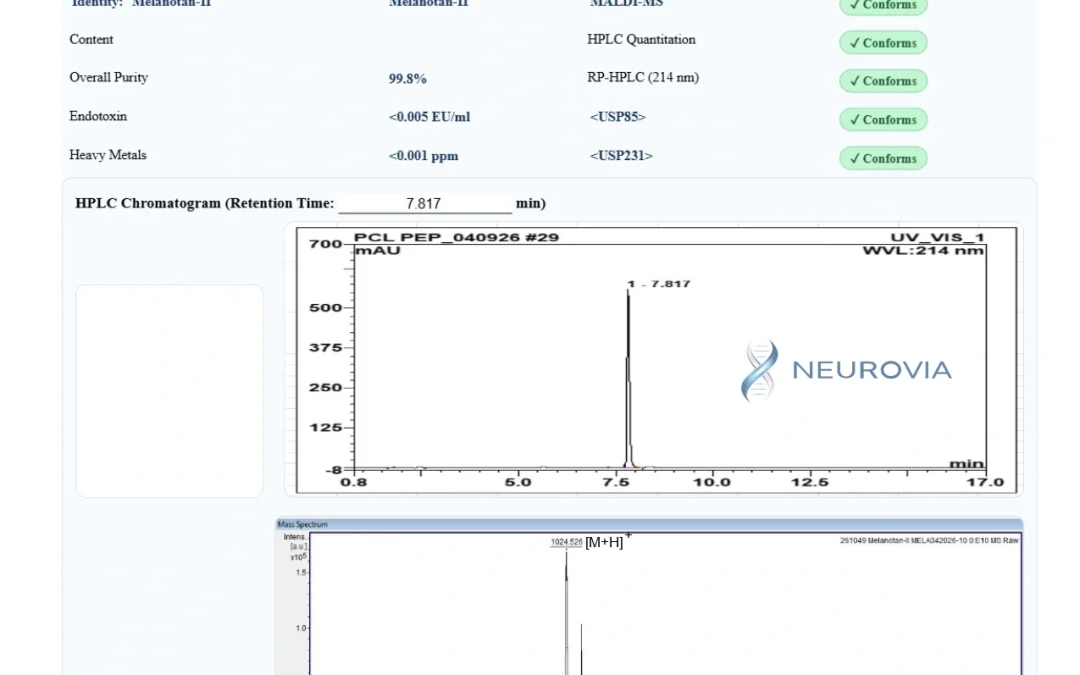Viewport: 1080px width, 675px height.
Task: Click the Conforms badge in the Identity row
Action: point(883,6)
